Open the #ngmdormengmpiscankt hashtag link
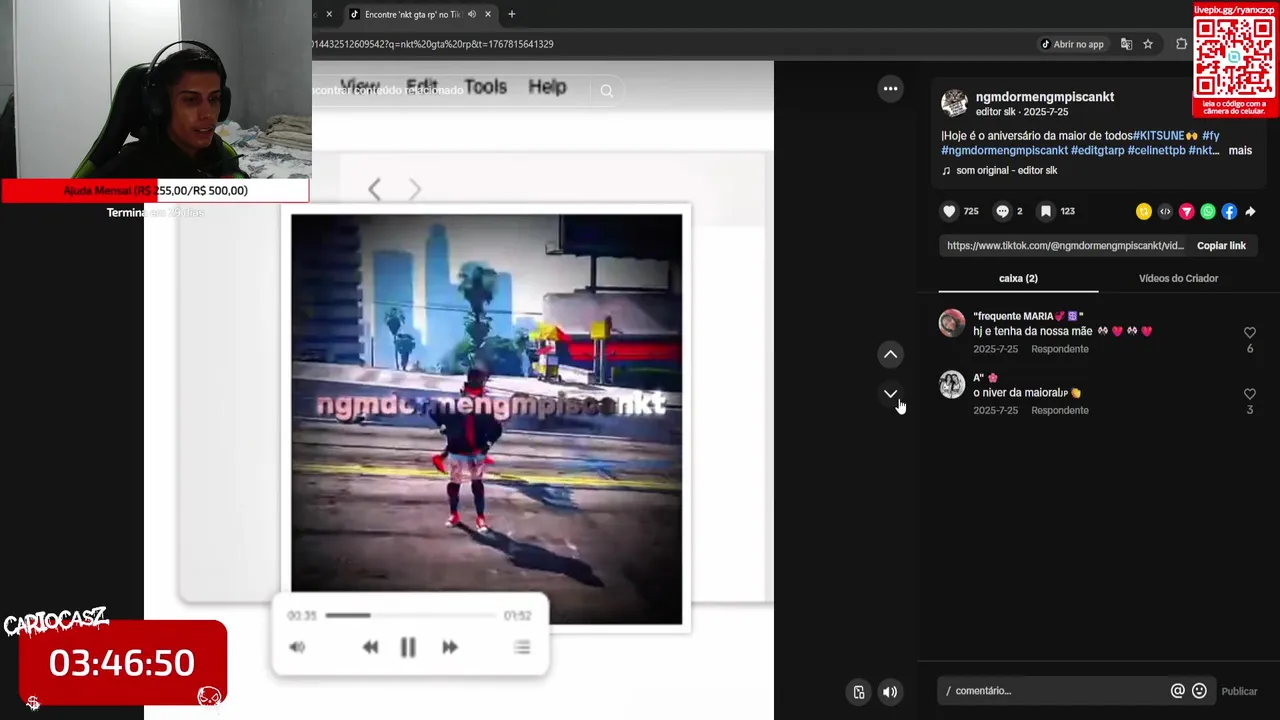Viewport: 1280px width, 720px height. click(1004, 150)
